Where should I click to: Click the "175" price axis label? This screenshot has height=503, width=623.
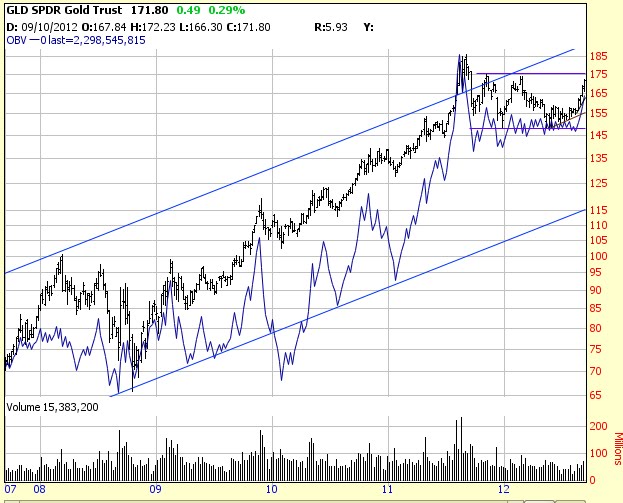click(x=598, y=74)
